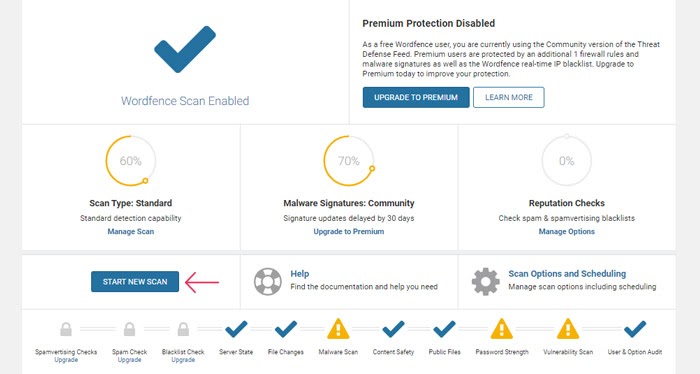Click the Server State checkmark icon

(x=236, y=329)
